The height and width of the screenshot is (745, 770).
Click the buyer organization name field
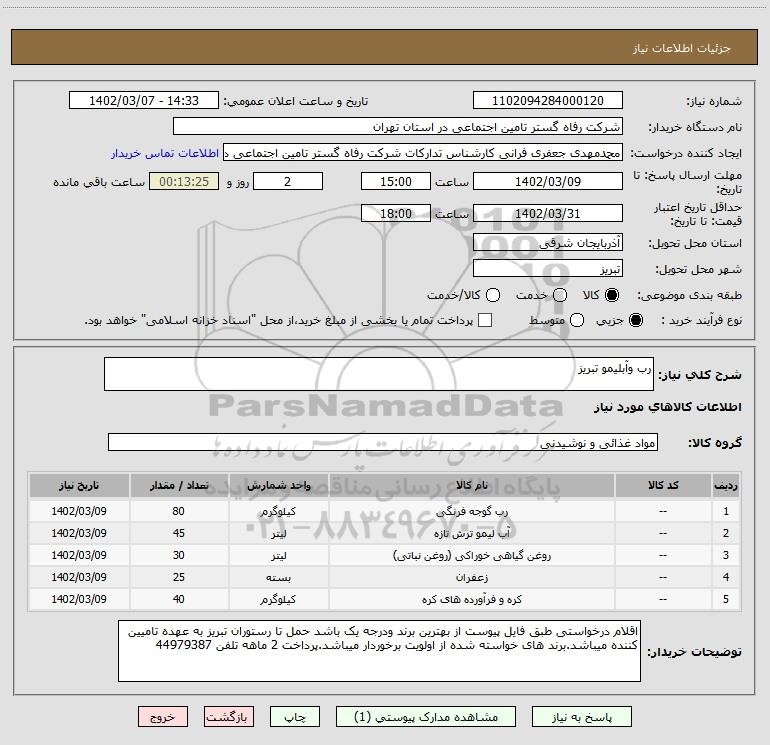click(x=398, y=127)
